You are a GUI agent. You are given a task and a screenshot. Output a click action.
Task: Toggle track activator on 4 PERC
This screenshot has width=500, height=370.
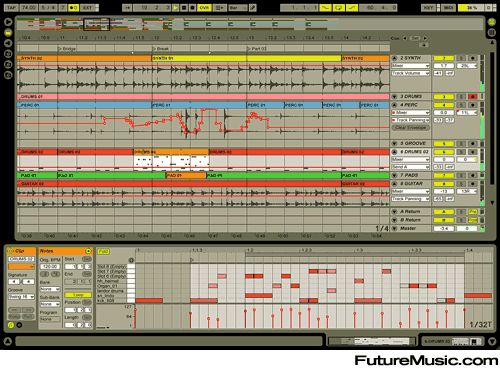coord(444,105)
